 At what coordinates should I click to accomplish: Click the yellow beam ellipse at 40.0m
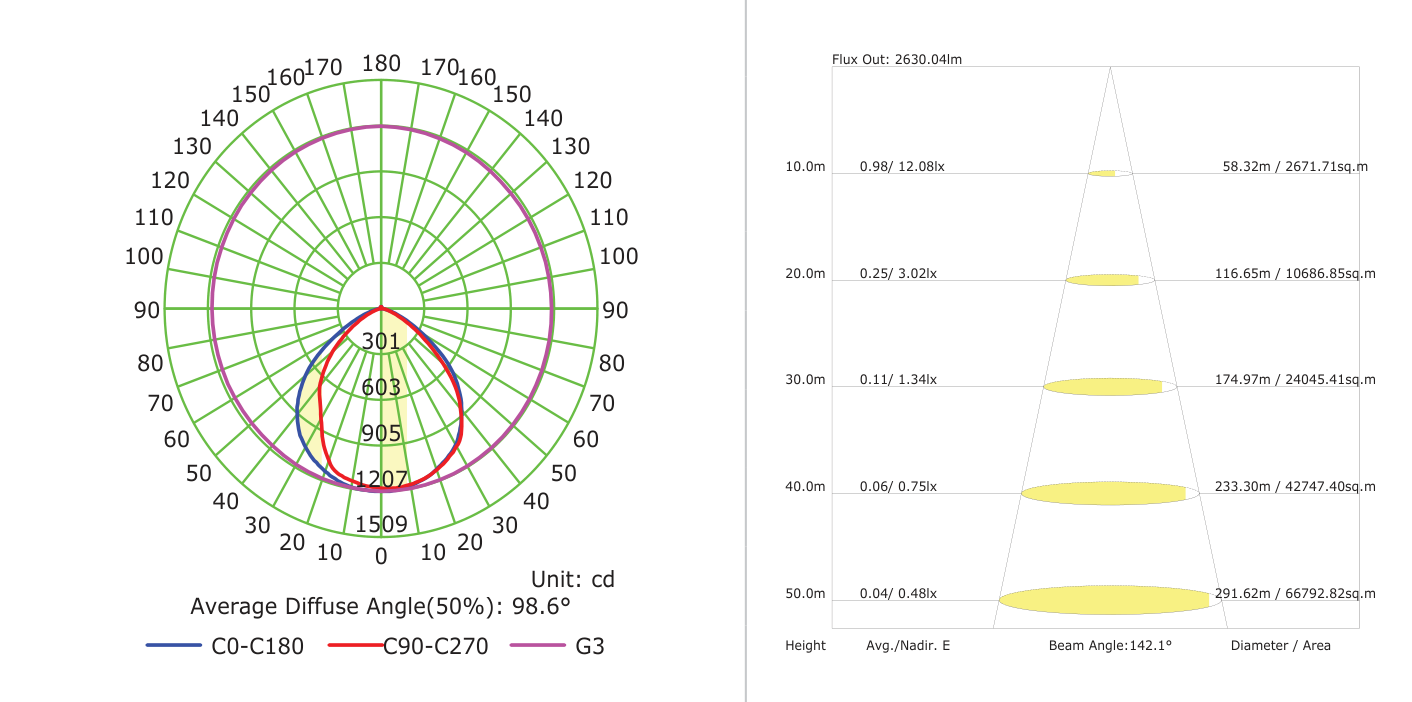[x=1110, y=493]
